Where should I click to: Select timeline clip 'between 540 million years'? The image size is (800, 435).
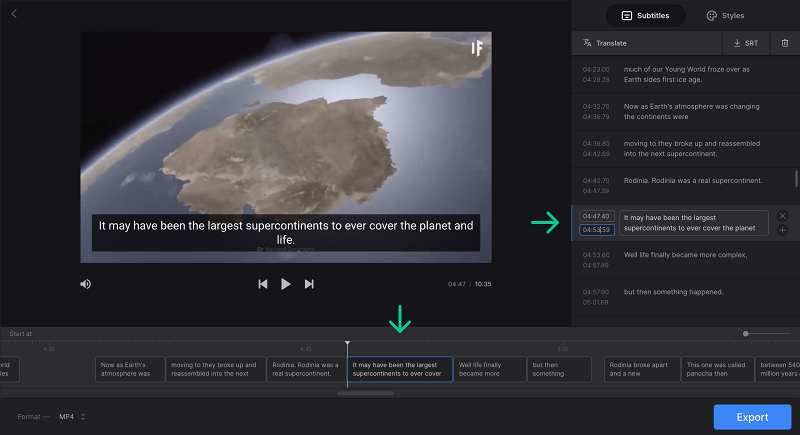778,369
